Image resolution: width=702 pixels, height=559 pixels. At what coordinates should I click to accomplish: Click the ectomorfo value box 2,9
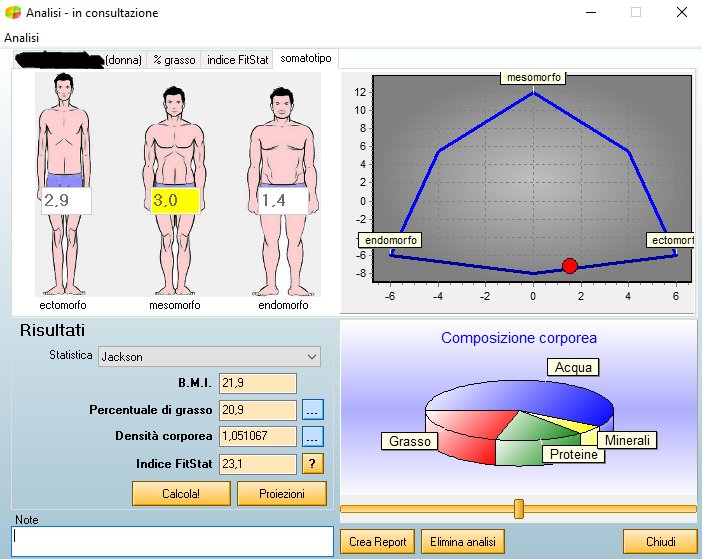66,201
